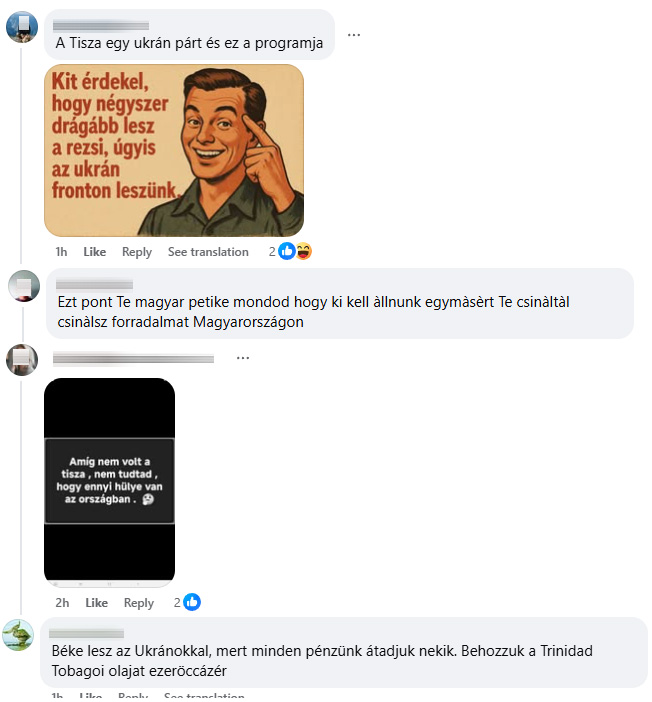The image size is (652, 702).
Task: Click the blurred author name of the first comment
Action: pyautogui.click(x=101, y=26)
